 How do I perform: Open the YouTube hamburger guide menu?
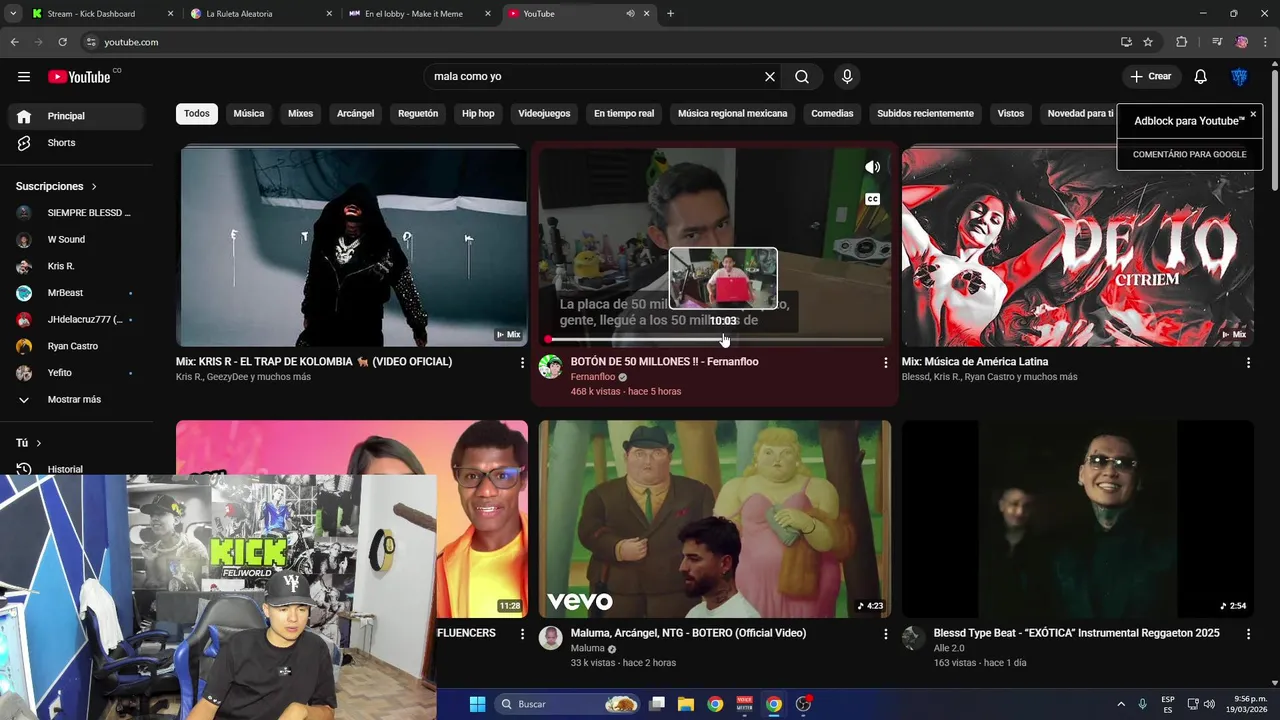(24, 77)
